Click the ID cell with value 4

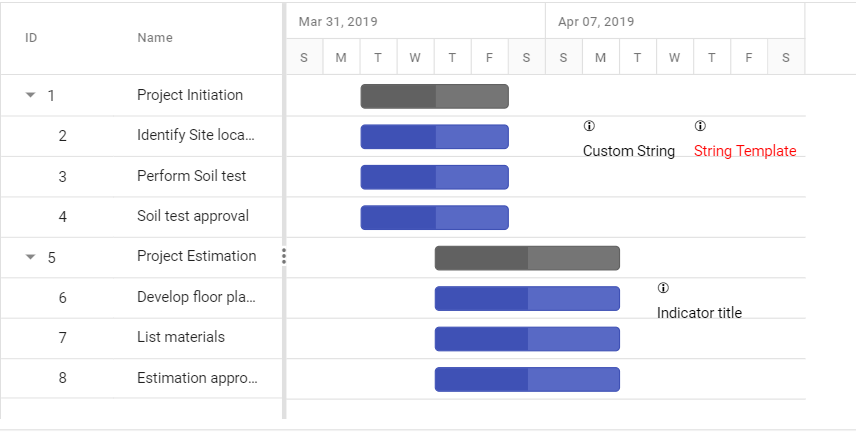(62, 217)
